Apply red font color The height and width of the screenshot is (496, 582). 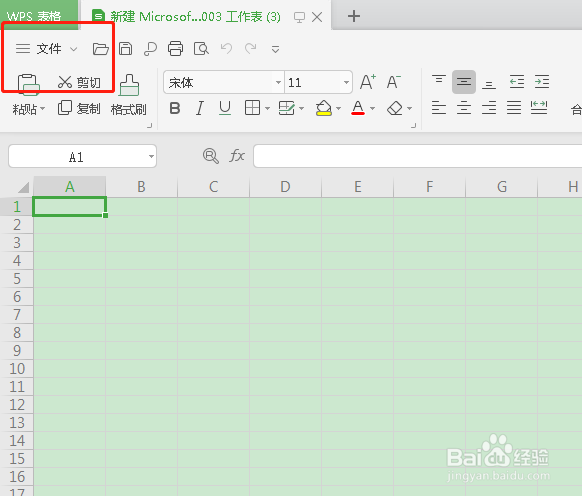tap(358, 108)
